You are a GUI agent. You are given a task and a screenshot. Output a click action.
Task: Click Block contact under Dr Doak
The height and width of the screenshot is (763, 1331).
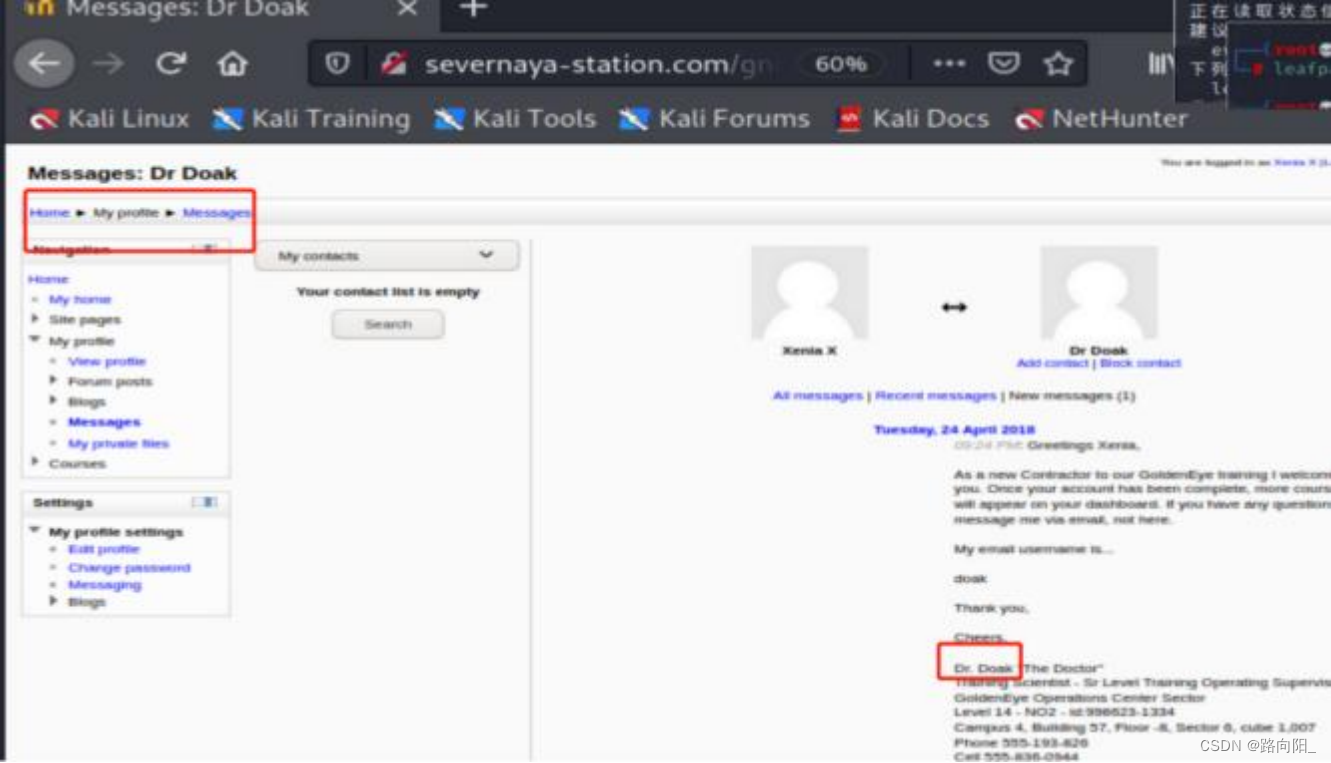click(x=1140, y=363)
